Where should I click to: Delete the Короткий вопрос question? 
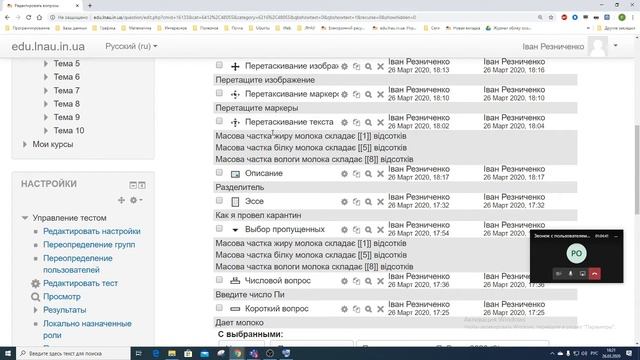(380, 309)
